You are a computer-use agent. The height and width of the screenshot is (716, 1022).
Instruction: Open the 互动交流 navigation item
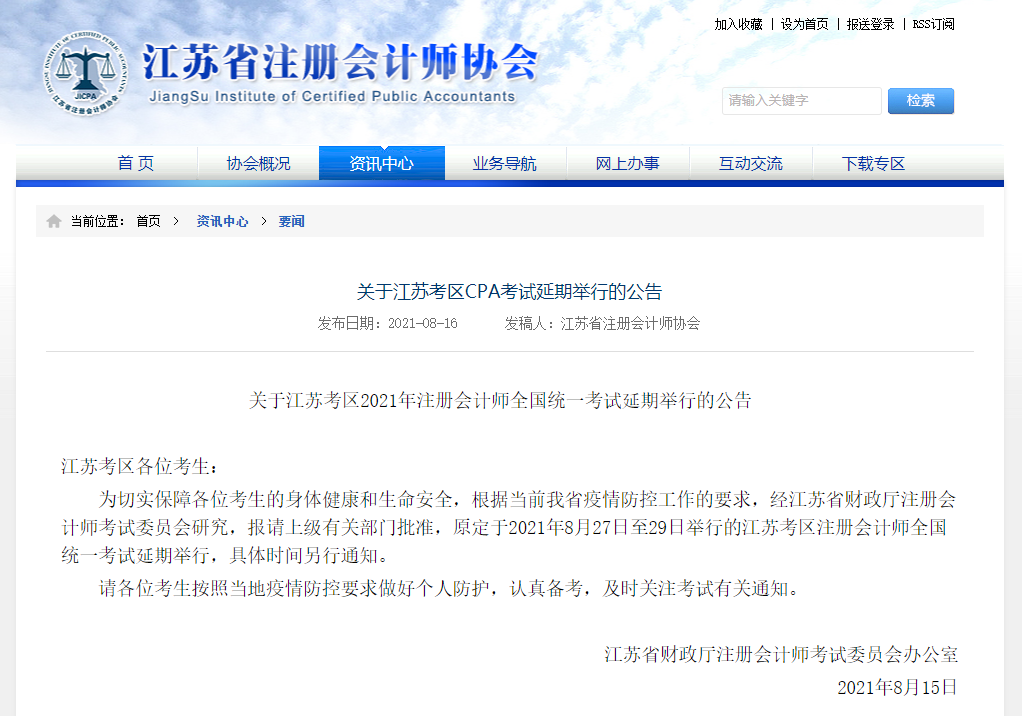(x=750, y=163)
